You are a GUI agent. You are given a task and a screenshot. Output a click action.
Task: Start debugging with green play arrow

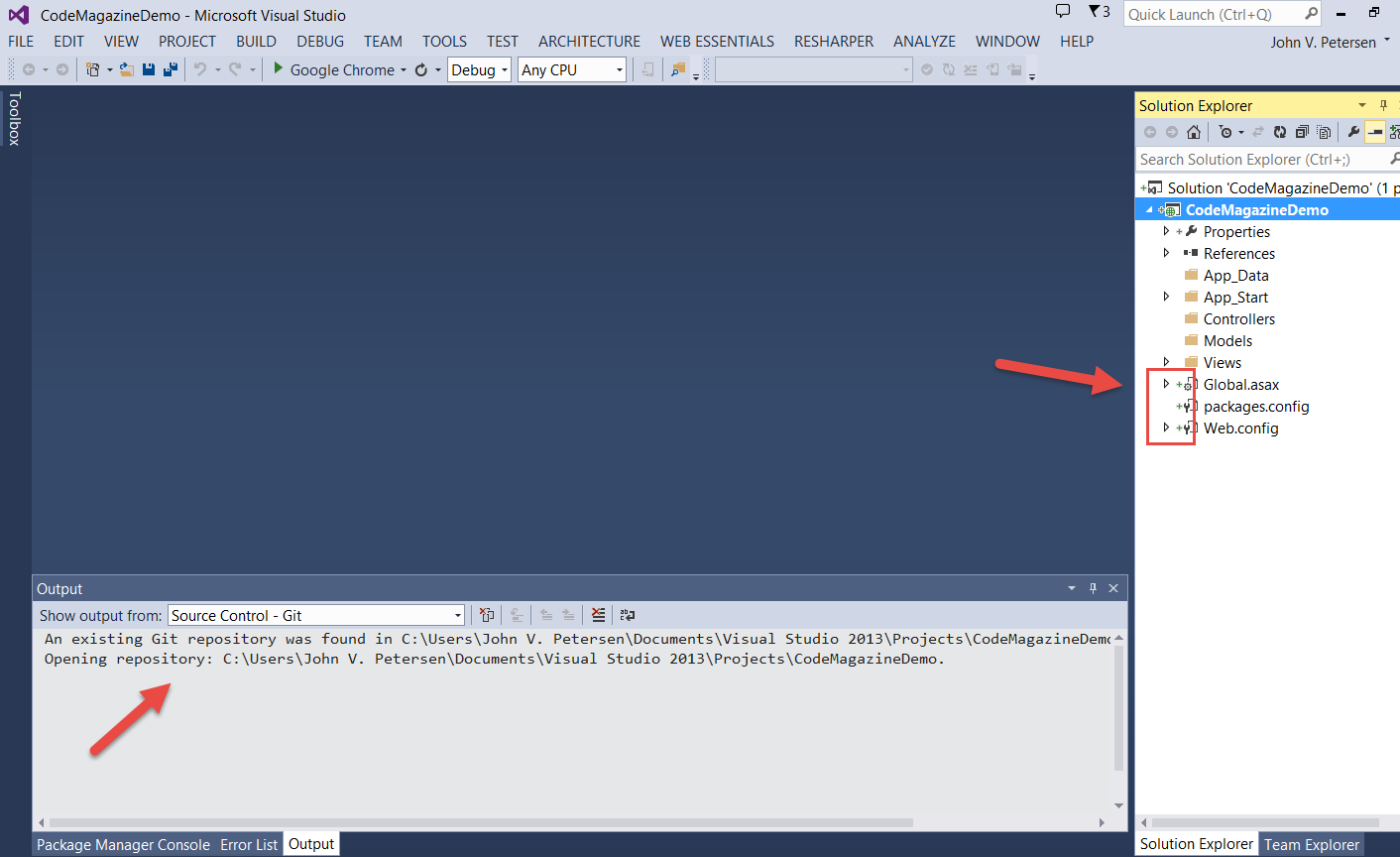coord(279,68)
